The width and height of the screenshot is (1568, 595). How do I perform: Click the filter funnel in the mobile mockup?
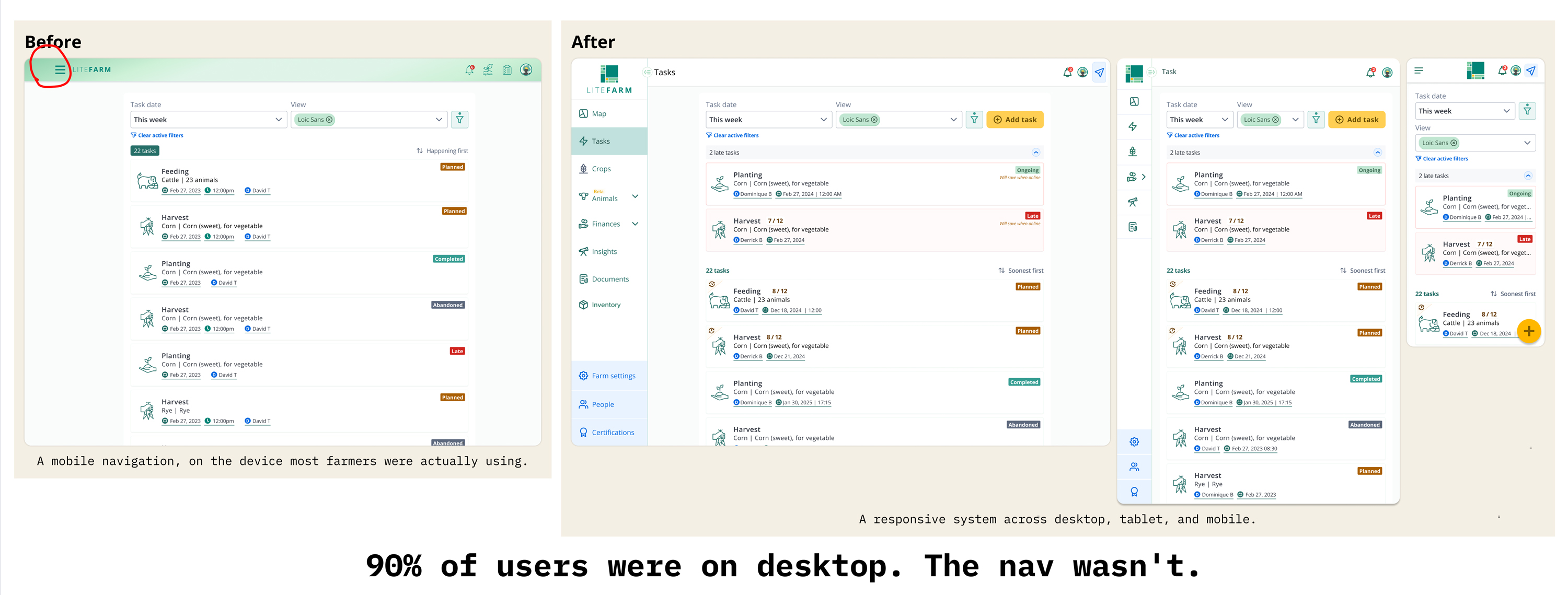click(1527, 111)
